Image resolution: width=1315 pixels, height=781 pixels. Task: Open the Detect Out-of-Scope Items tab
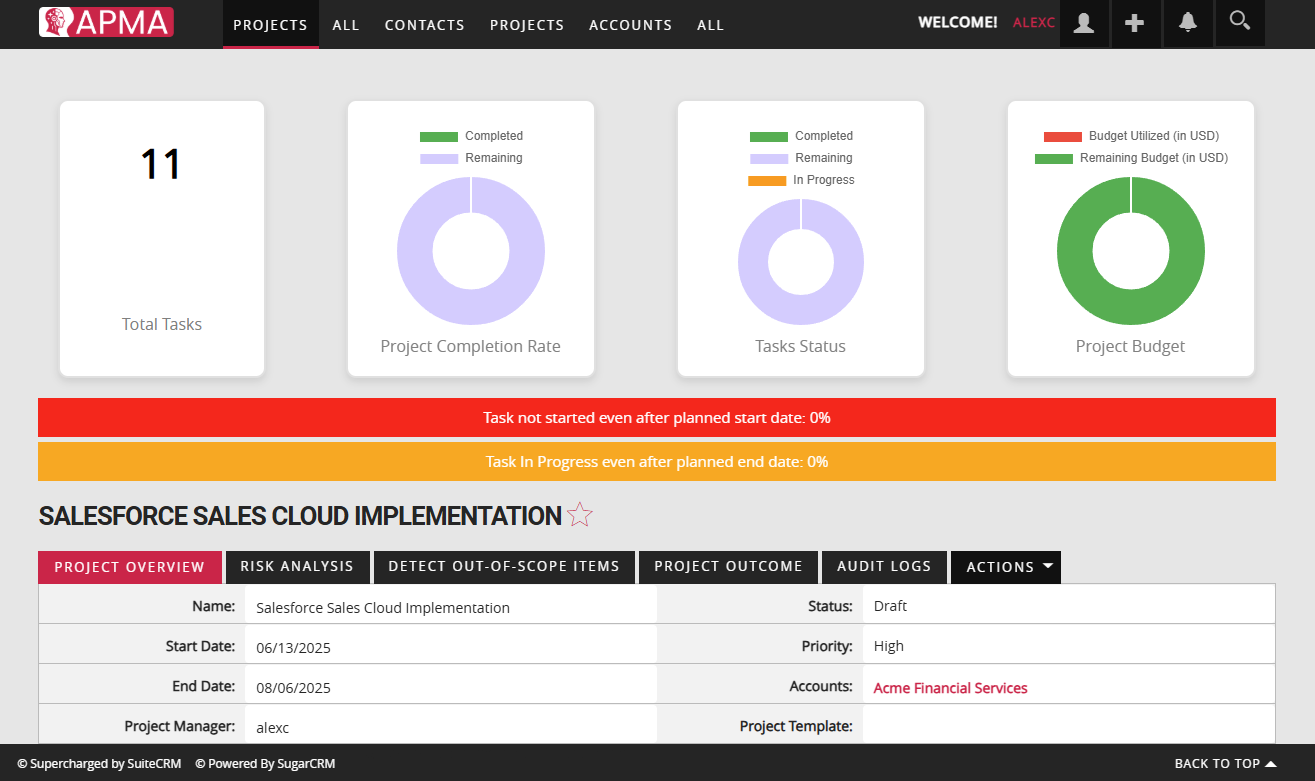tap(504, 566)
